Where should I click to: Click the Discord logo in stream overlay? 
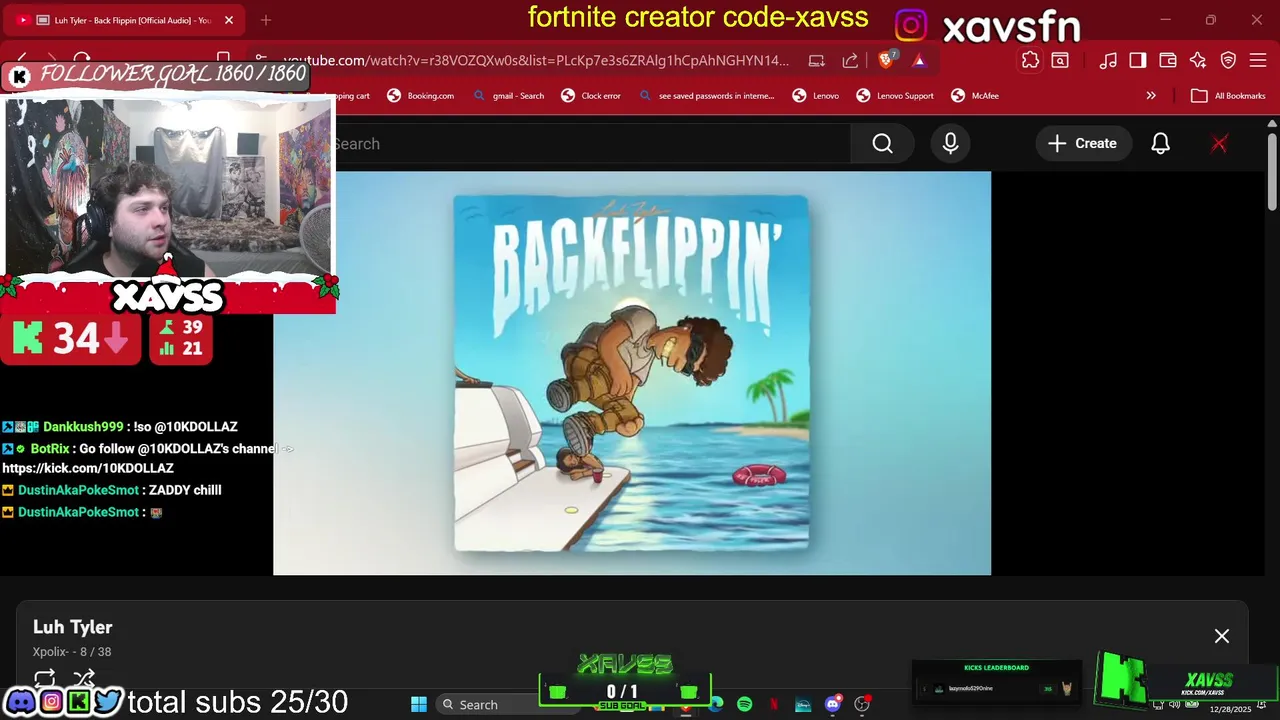click(x=19, y=702)
